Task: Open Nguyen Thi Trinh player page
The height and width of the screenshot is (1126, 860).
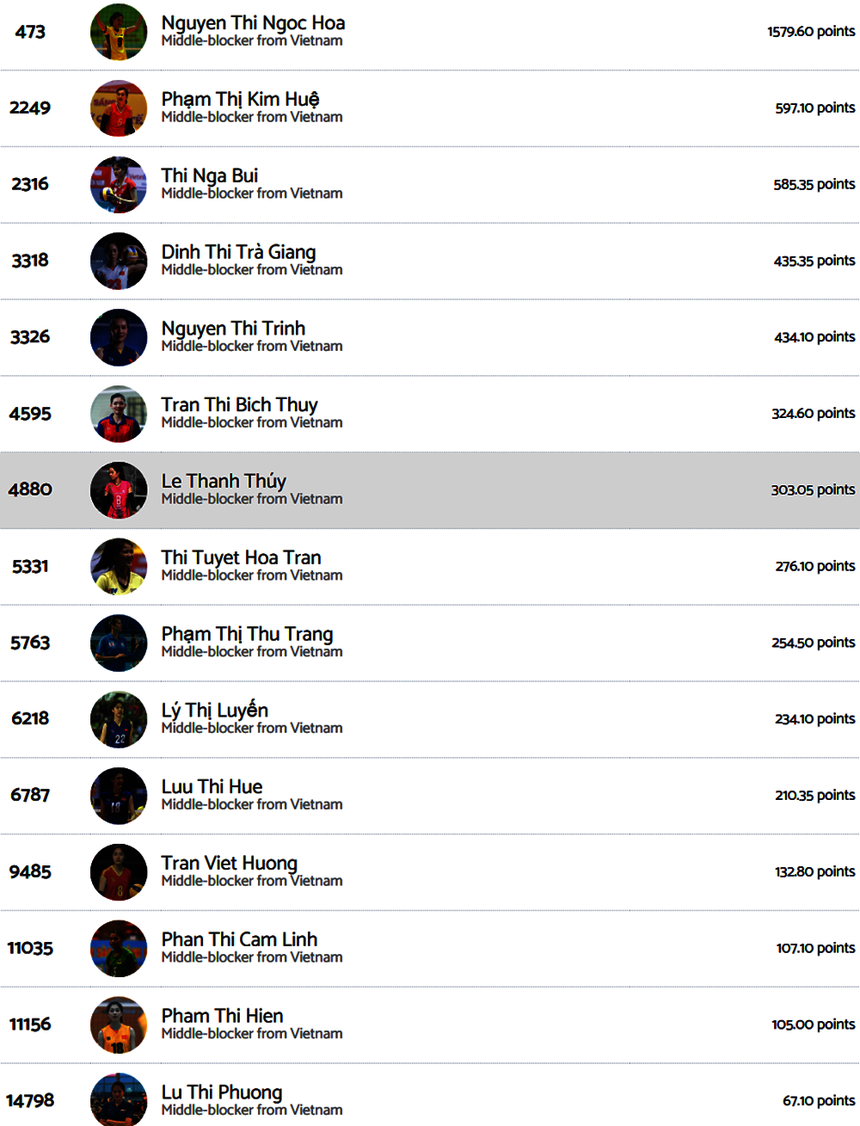Action: pyautogui.click(x=233, y=328)
